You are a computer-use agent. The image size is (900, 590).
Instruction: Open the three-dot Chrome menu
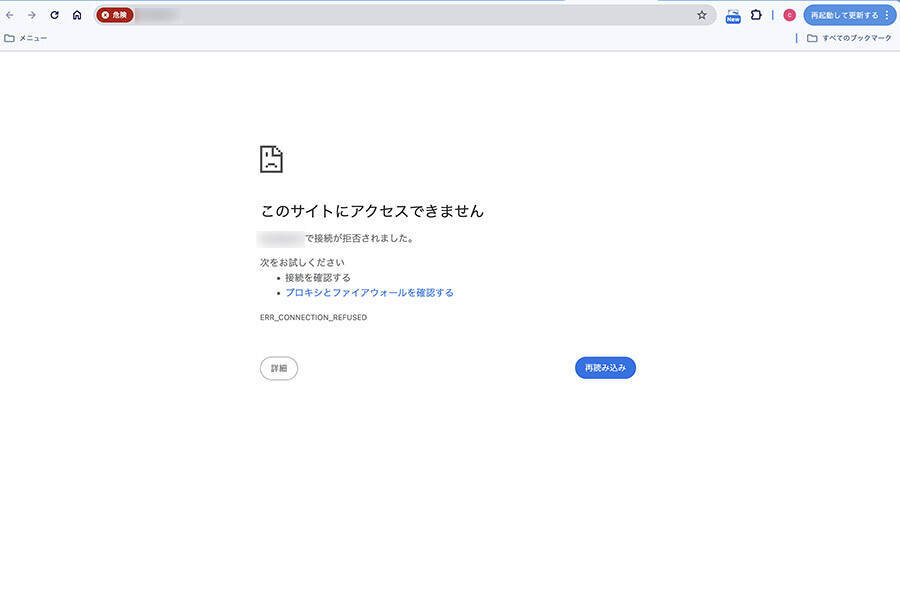887,15
